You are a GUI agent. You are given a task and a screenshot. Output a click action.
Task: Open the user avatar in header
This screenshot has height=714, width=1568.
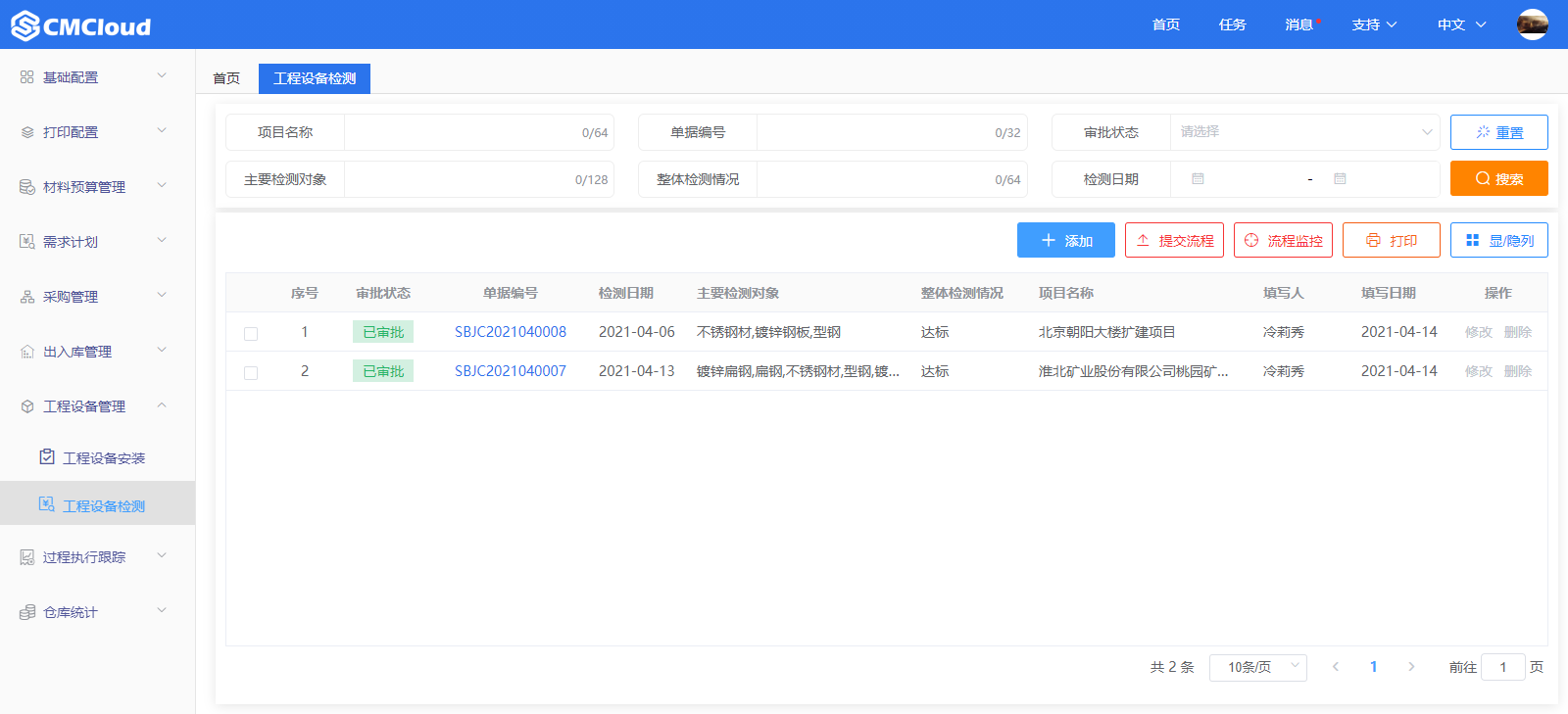[1533, 24]
